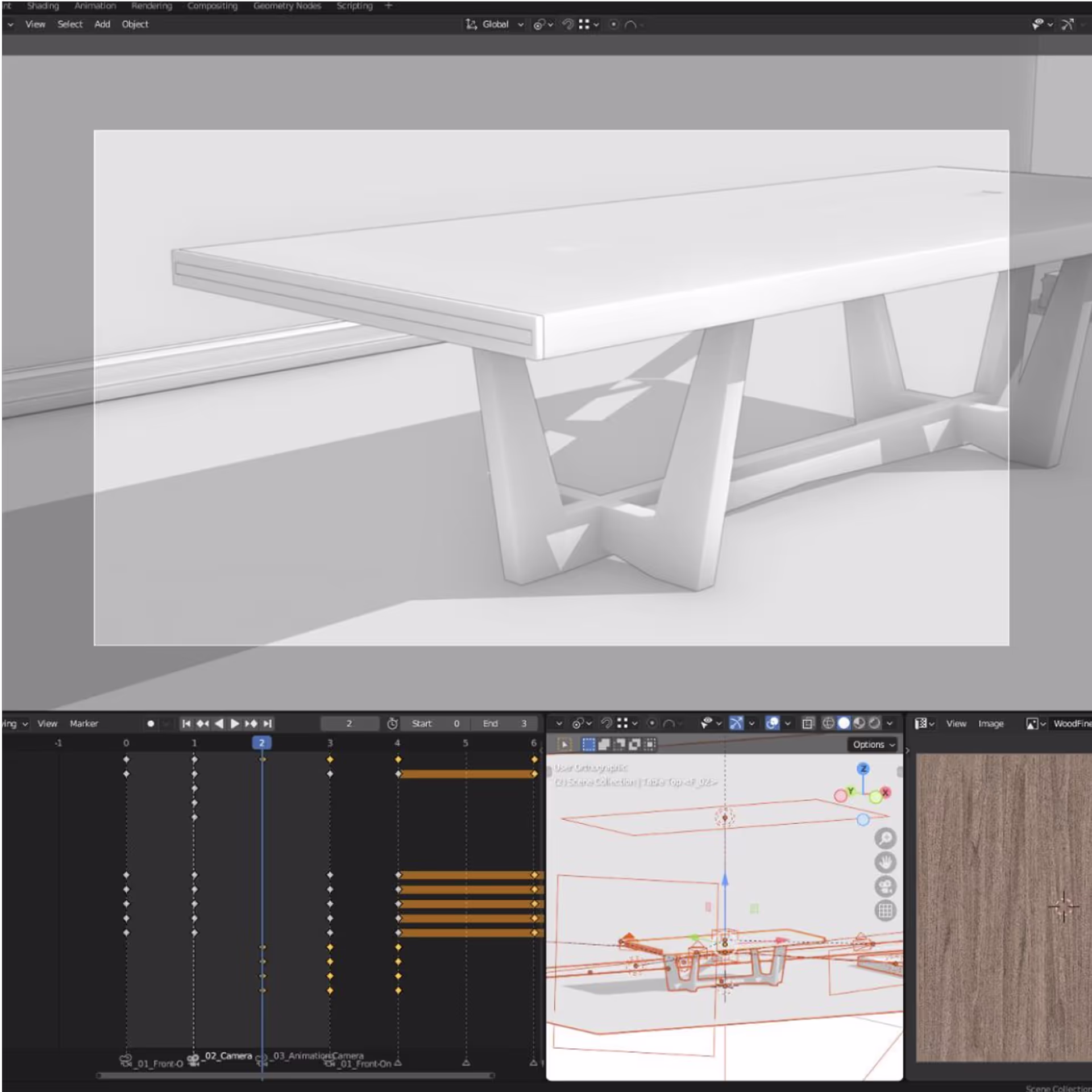Click the zoom magnifier in the small viewport
This screenshot has height=1092, width=1092.
click(885, 838)
